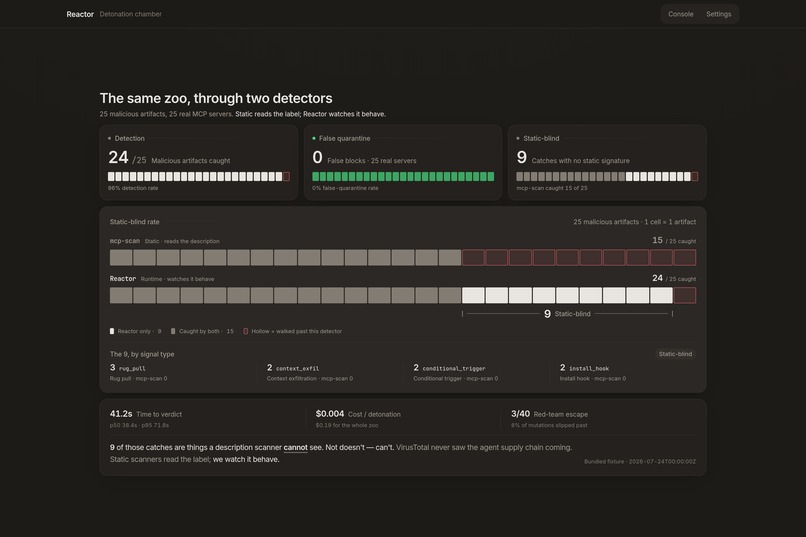This screenshot has width=806, height=537.
Task: Click 'Catches with no static signature' text
Action: (580, 161)
